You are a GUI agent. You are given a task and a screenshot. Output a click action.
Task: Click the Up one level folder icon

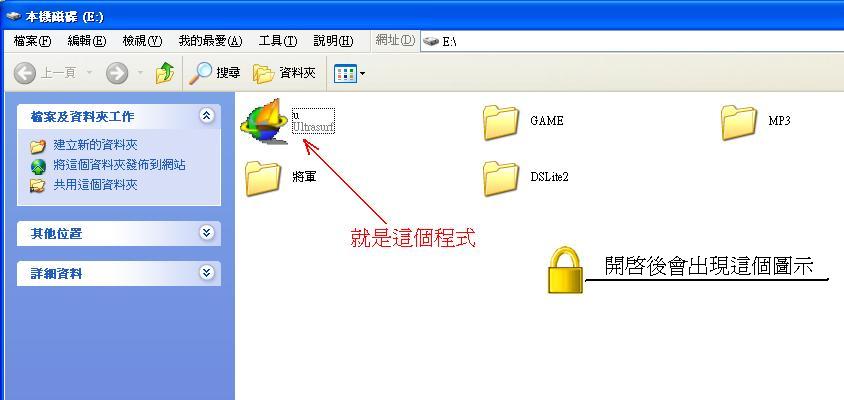[x=165, y=73]
